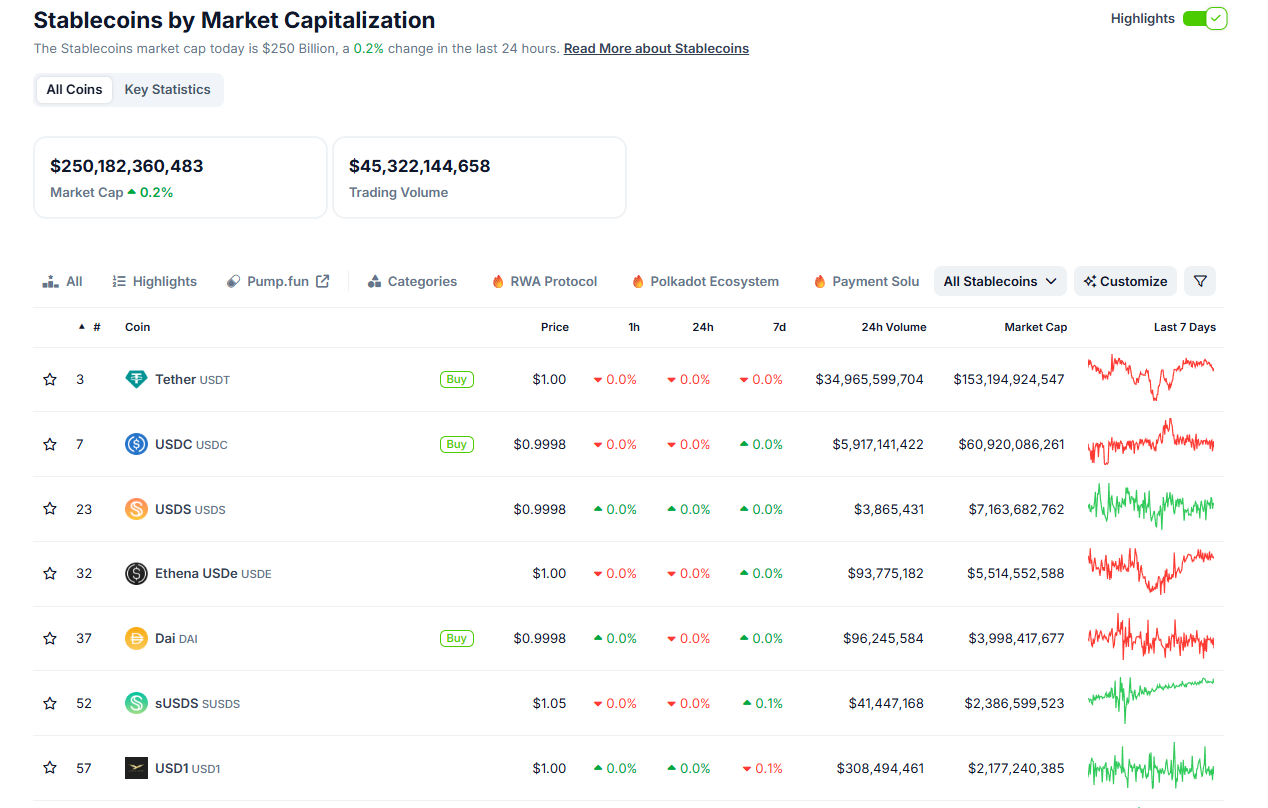1268x808 pixels.
Task: Toggle the Dai favorite star
Action: coord(50,638)
